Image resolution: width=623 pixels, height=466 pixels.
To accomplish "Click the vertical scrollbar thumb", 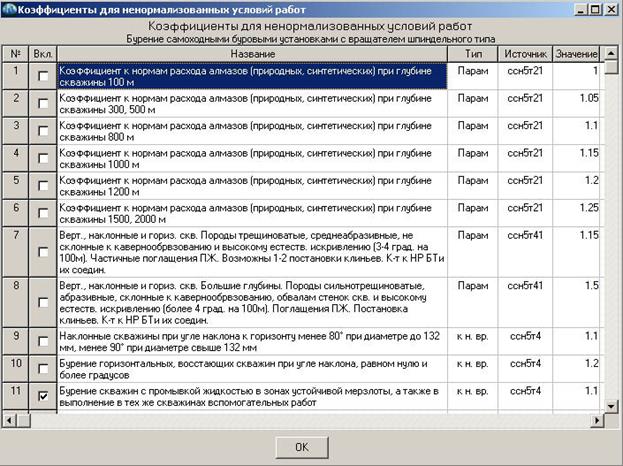I will [x=611, y=67].
